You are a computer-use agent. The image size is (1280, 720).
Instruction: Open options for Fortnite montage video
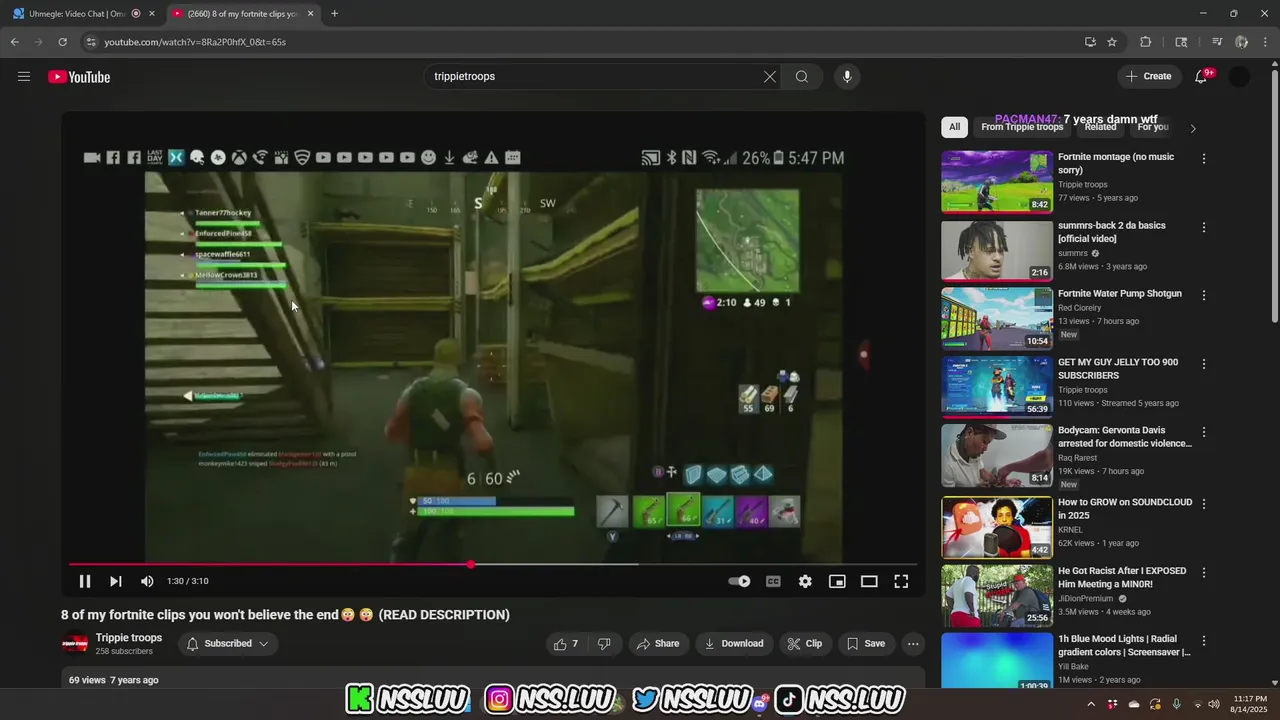click(1204, 159)
